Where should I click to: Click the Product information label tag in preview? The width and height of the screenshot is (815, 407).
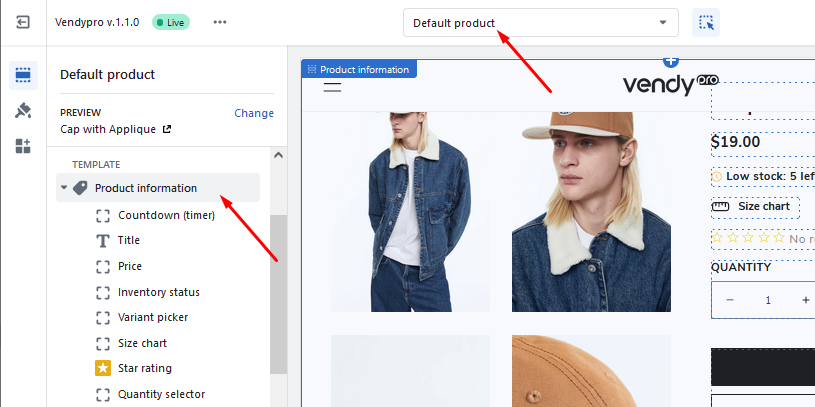[x=359, y=69]
